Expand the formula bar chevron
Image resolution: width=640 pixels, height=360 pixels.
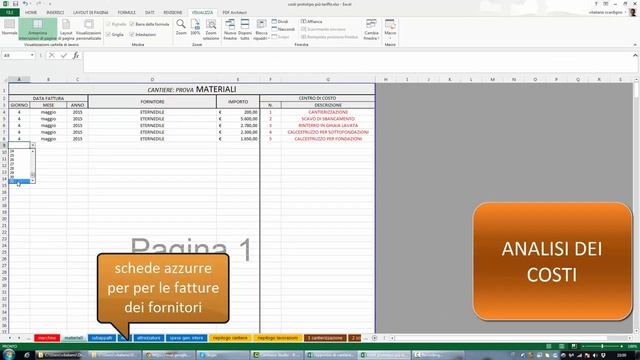tap(635, 55)
